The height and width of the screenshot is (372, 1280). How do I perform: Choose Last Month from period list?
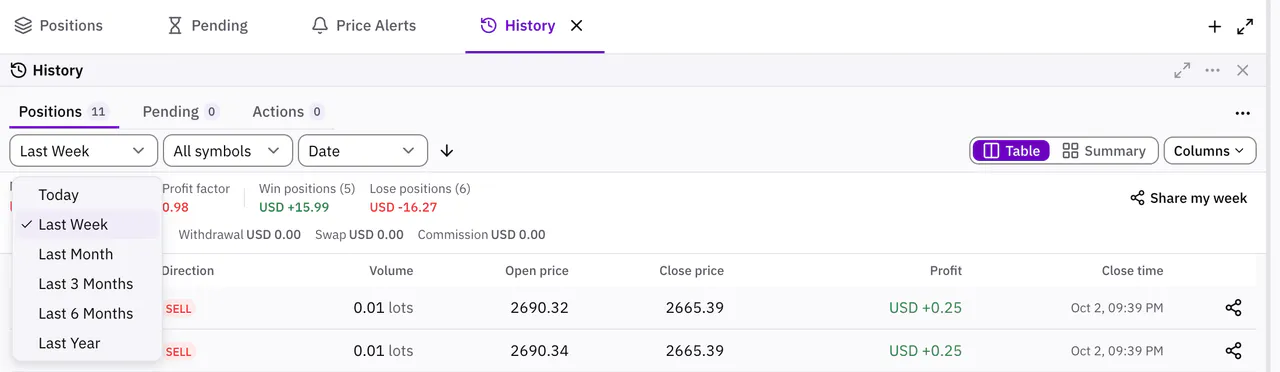click(86, 254)
